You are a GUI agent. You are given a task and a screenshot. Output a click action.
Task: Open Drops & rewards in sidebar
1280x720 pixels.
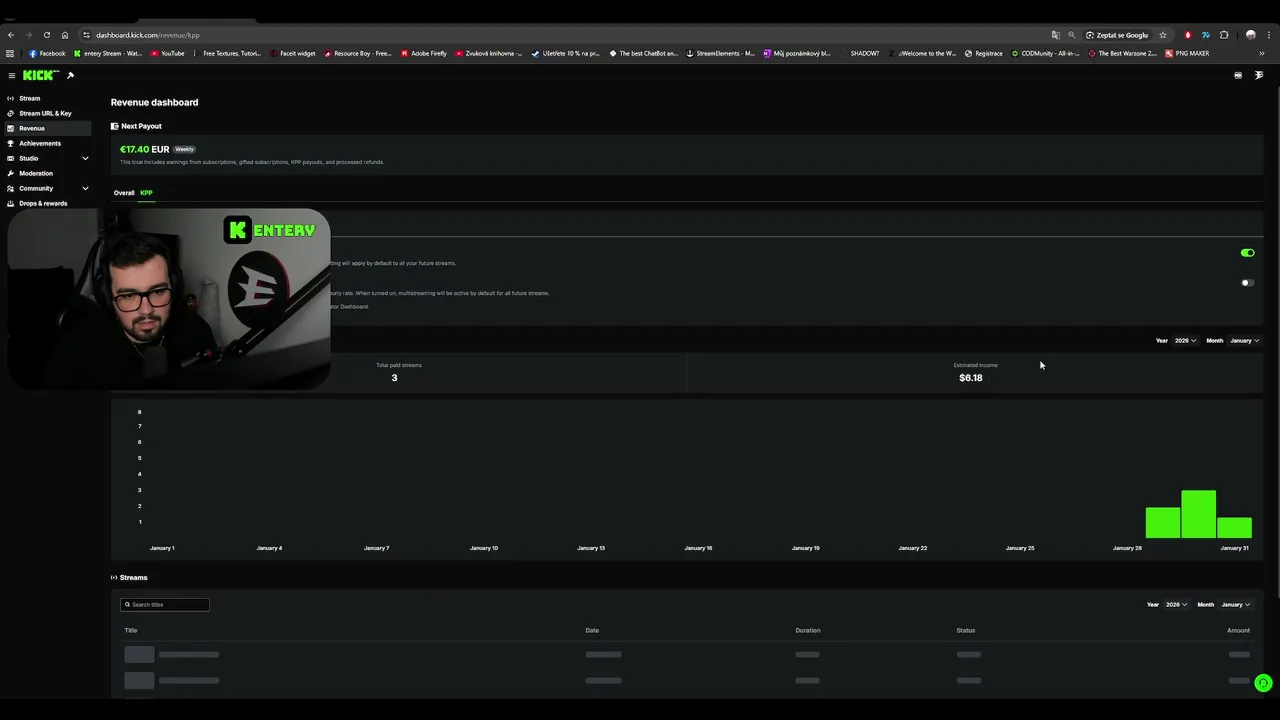(43, 203)
